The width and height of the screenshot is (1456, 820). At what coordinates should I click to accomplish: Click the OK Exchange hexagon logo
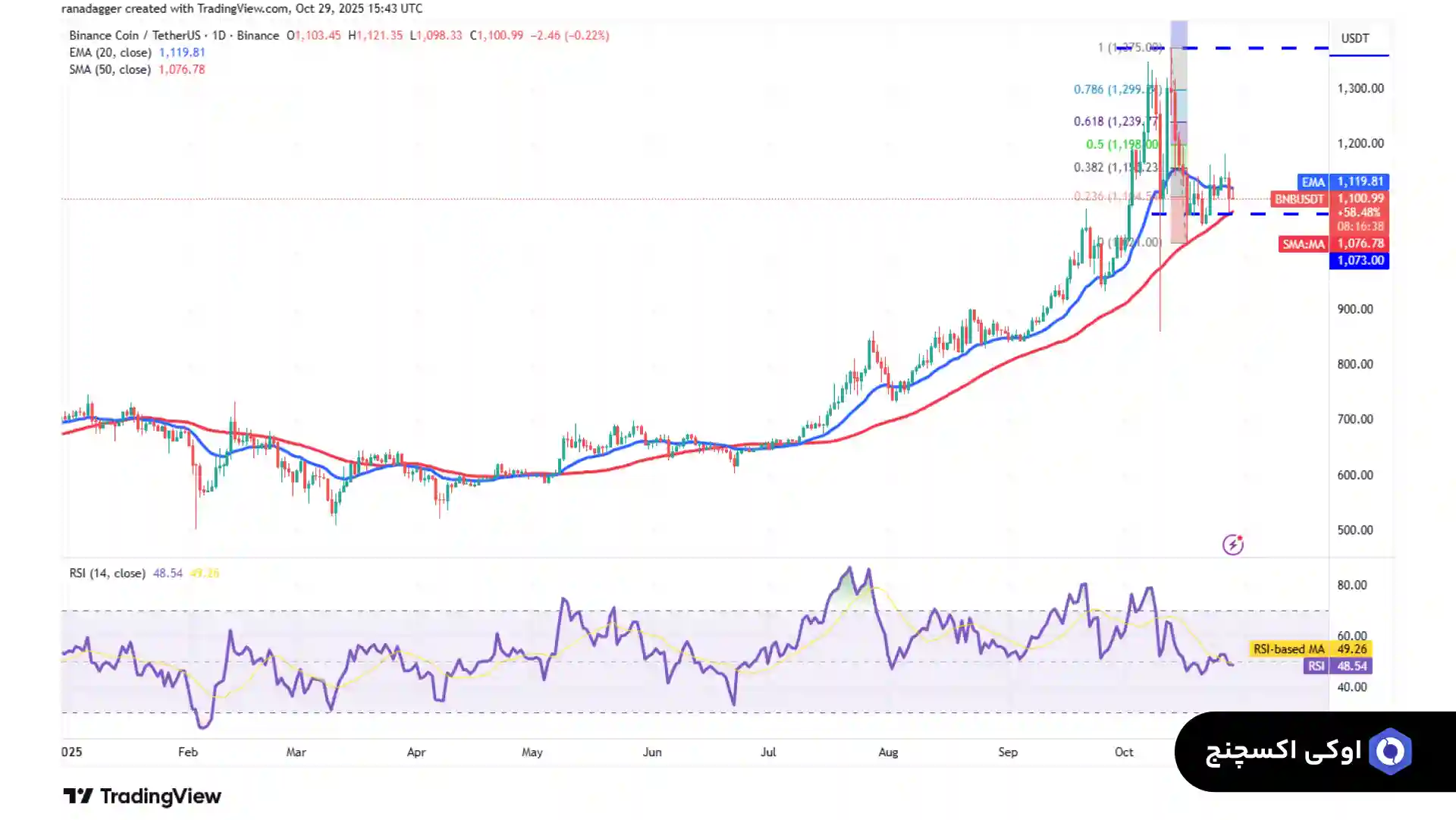pyautogui.click(x=1390, y=751)
